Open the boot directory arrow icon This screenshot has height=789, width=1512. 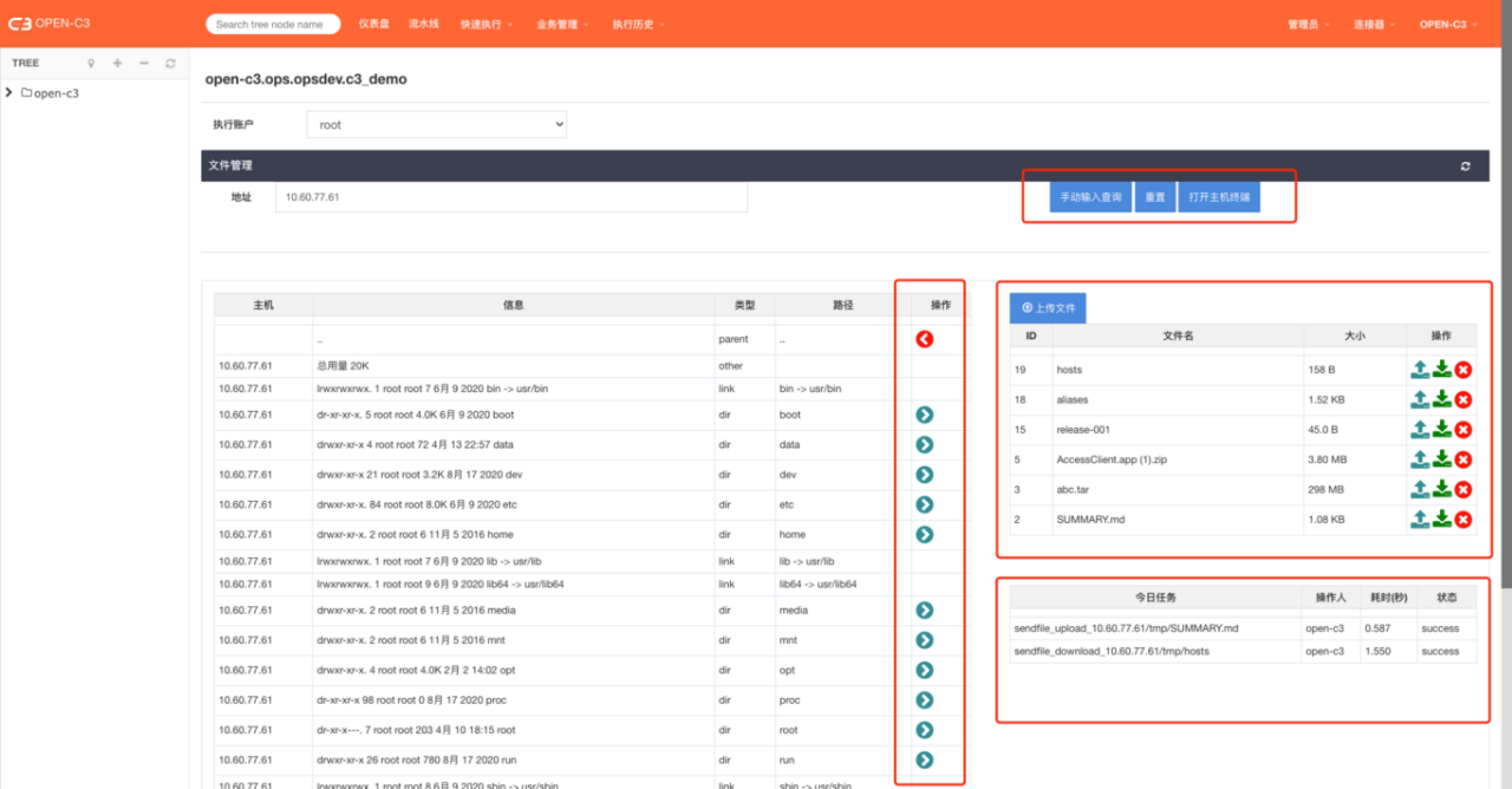[924, 415]
